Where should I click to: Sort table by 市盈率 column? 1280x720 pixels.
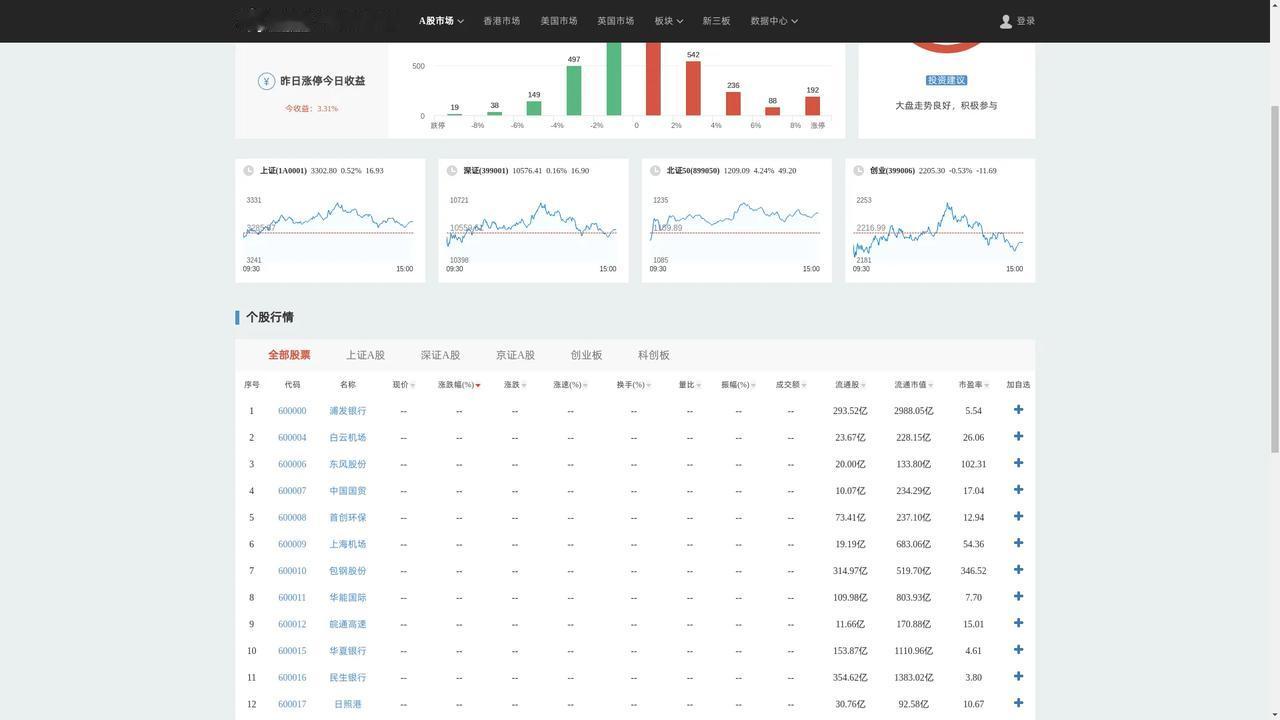pos(973,385)
